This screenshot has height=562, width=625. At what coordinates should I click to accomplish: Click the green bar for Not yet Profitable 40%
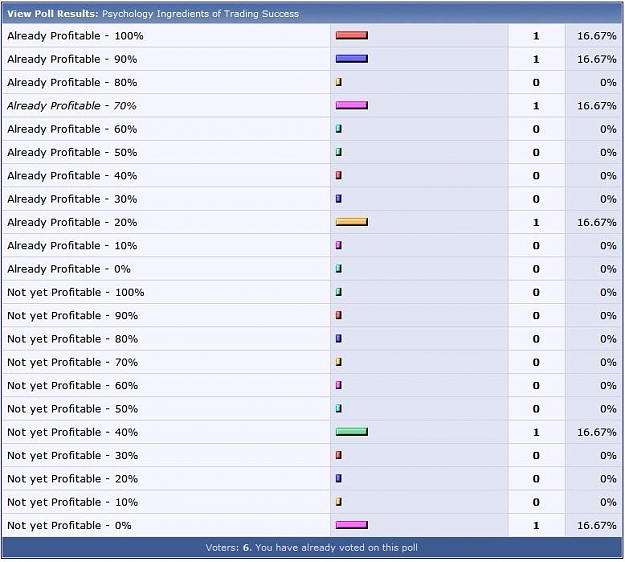pos(352,432)
